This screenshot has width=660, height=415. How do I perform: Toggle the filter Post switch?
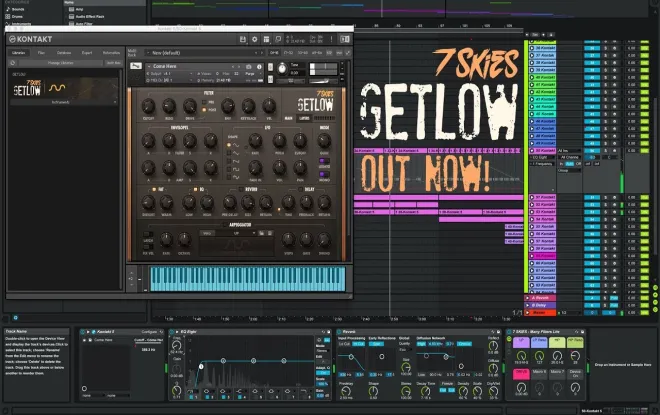[x=205, y=110]
